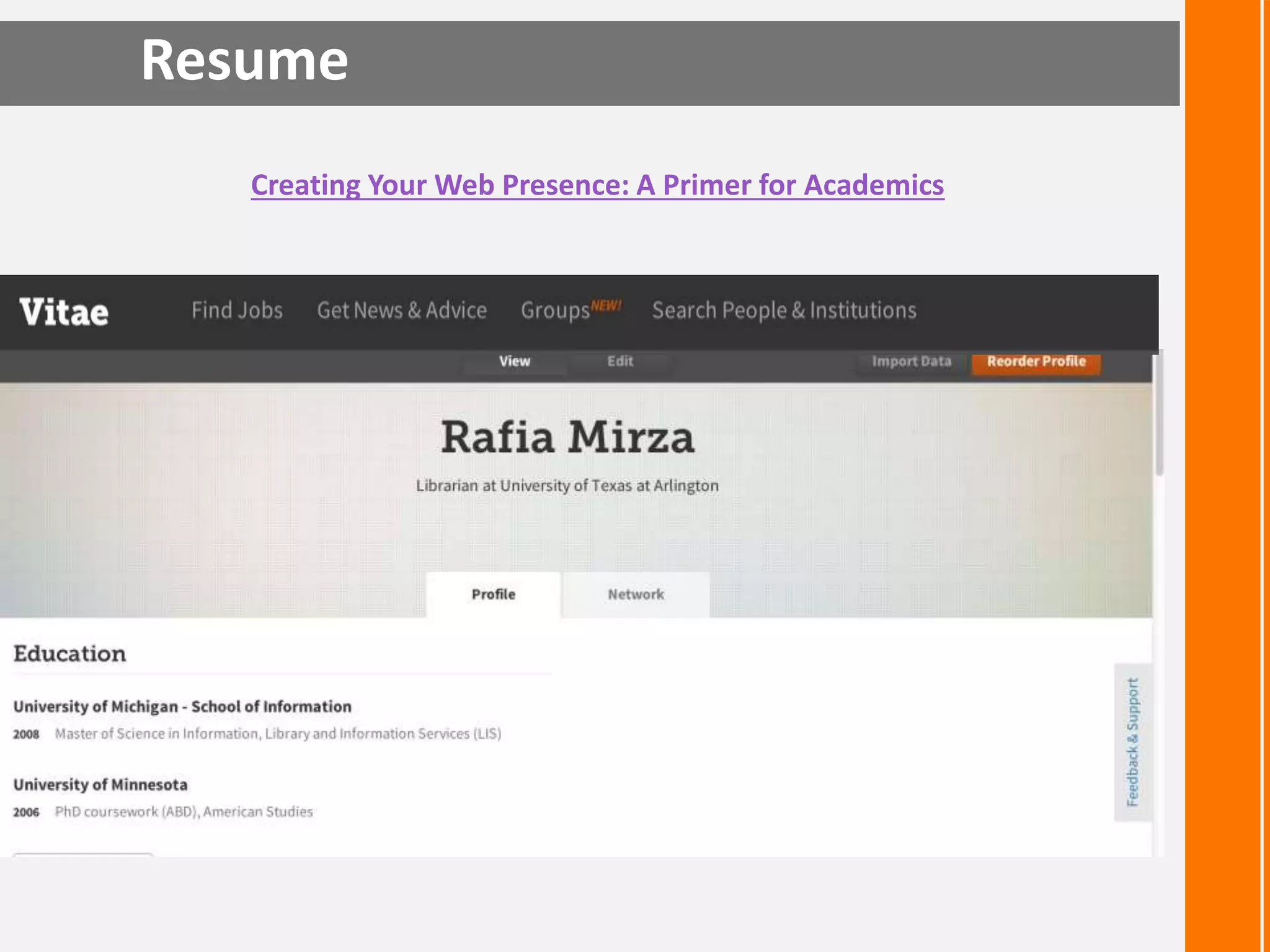Click the University of Minnesota entry
Image resolution: width=1270 pixels, height=952 pixels.
(100, 785)
